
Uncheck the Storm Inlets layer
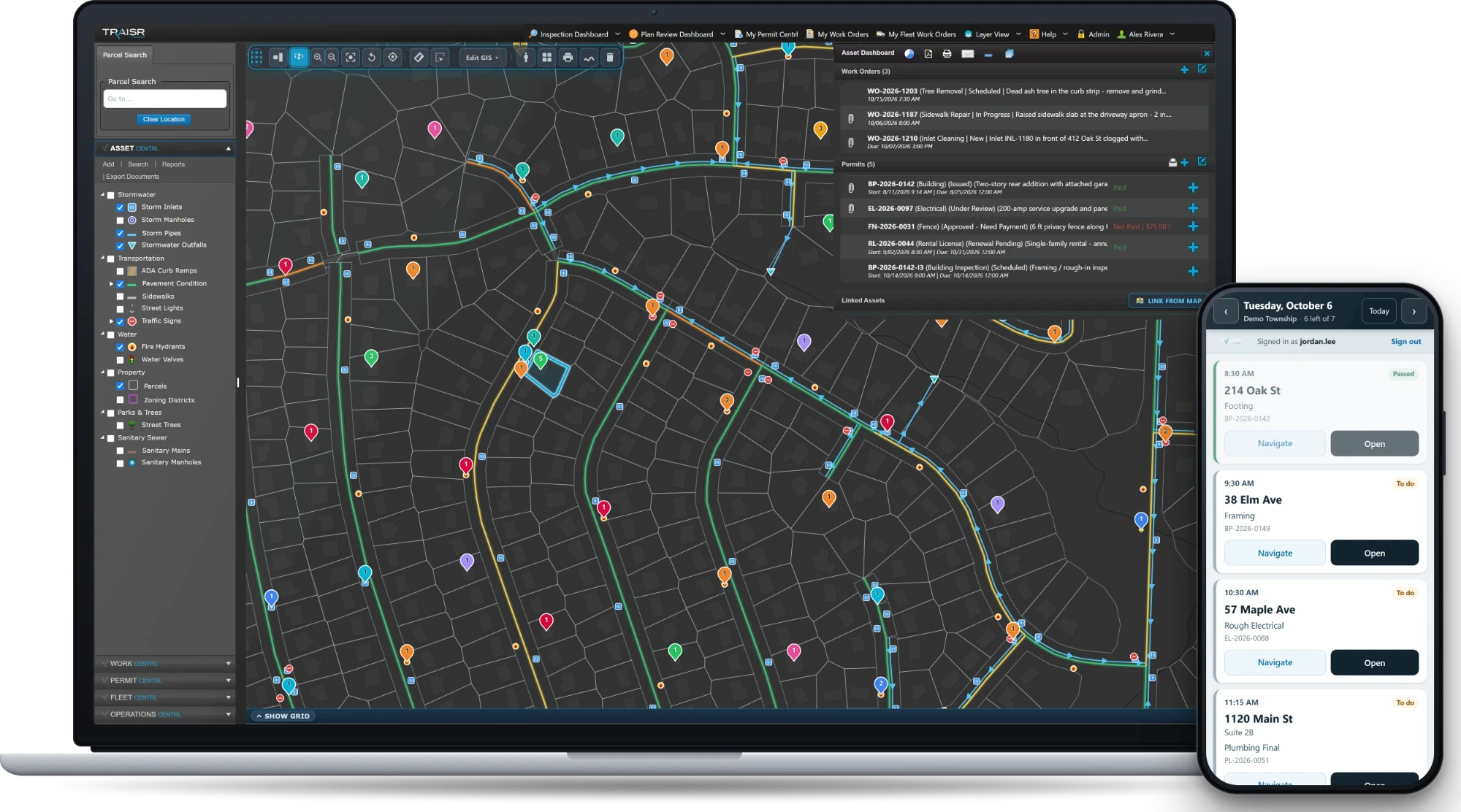pos(121,207)
